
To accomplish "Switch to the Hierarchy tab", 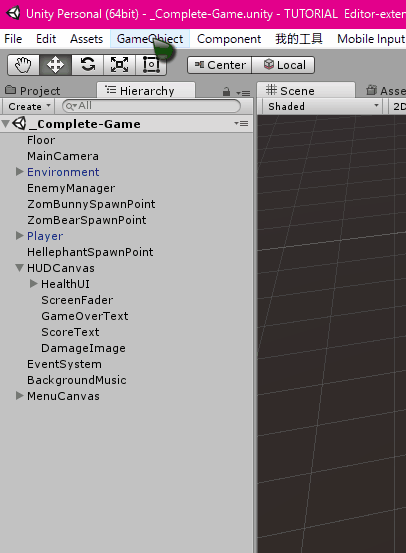I will click(146, 91).
